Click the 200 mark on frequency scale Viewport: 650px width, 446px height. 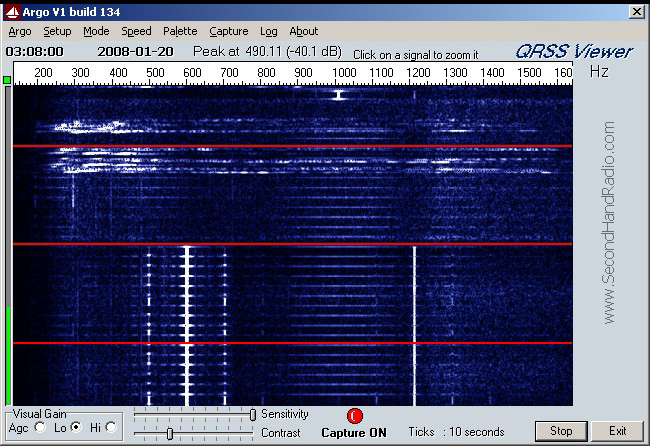pyautogui.click(x=43, y=73)
